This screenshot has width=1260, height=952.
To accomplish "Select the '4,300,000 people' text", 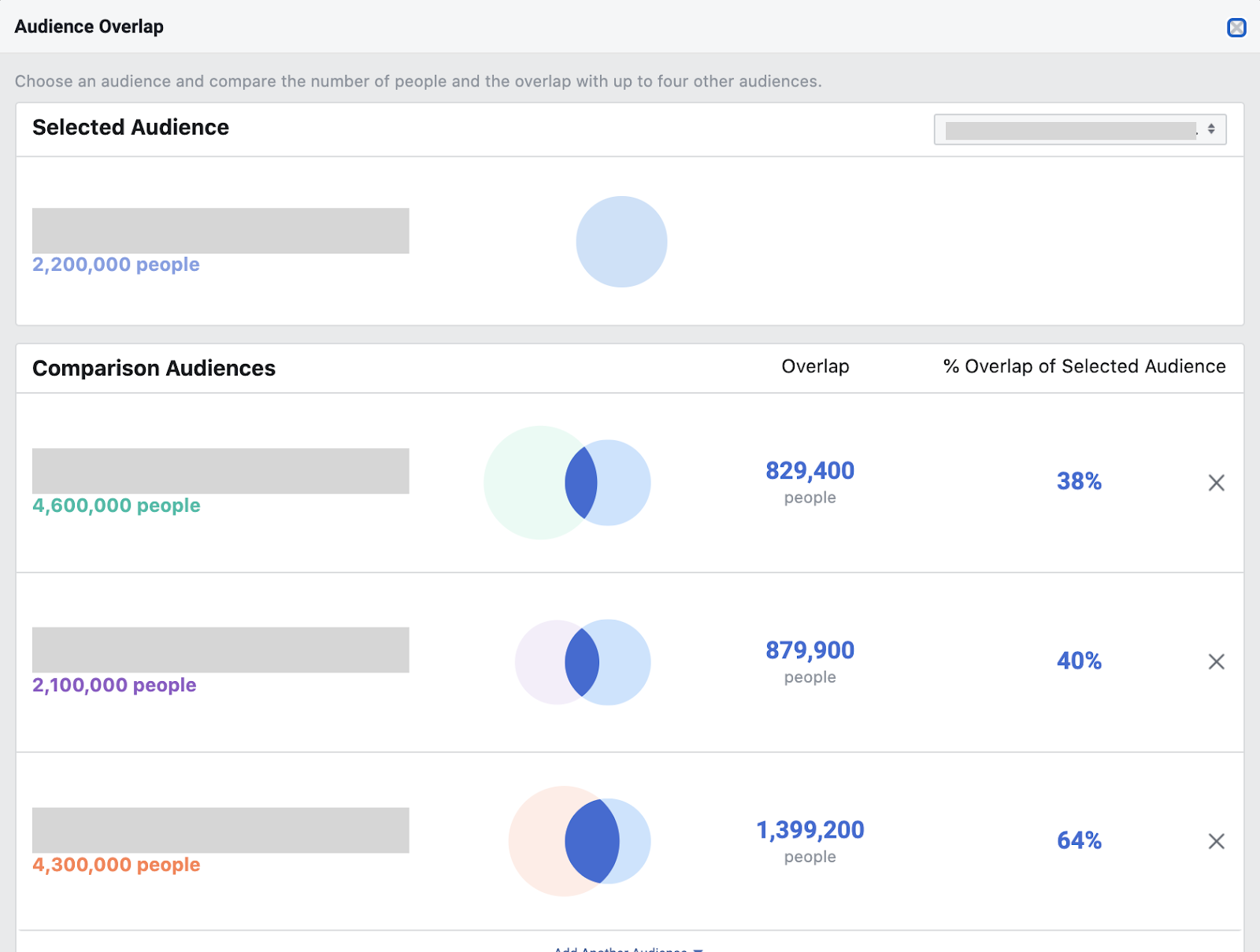I will click(117, 865).
